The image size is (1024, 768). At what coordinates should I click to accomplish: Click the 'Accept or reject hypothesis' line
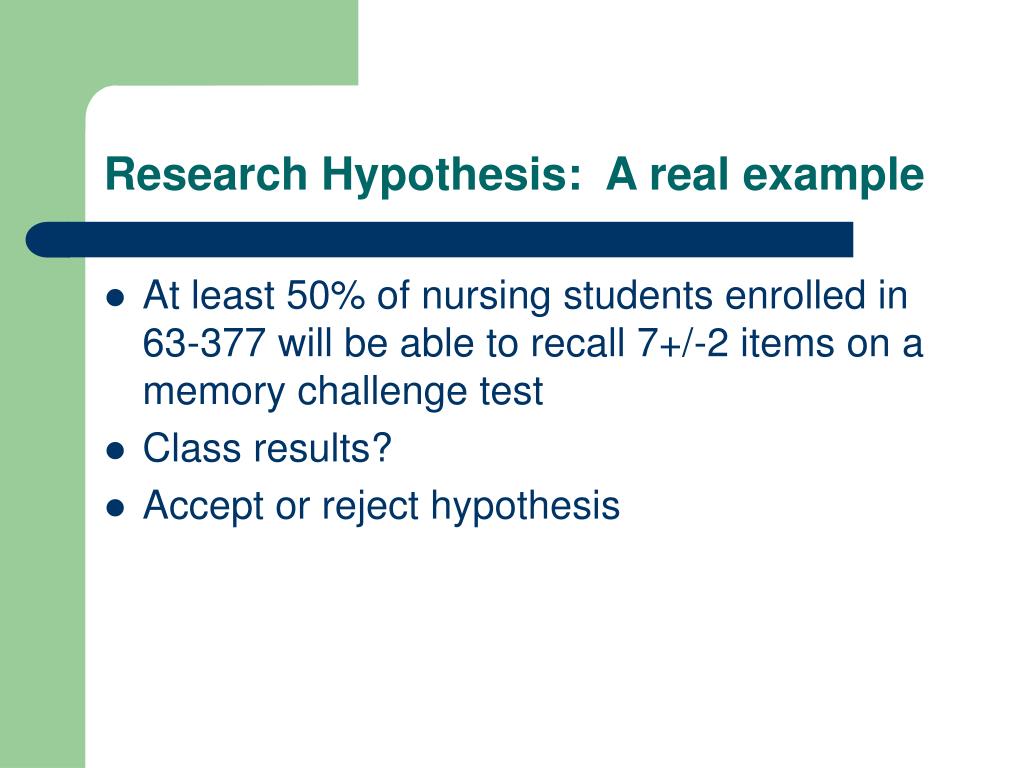tap(381, 506)
